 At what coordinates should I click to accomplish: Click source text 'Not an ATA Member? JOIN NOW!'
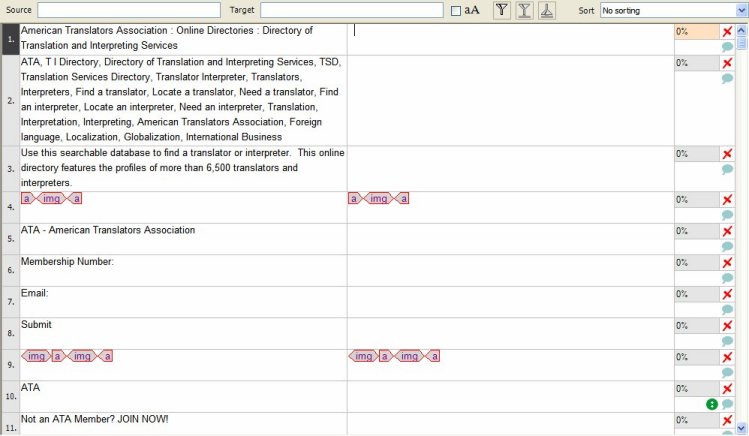(95, 419)
